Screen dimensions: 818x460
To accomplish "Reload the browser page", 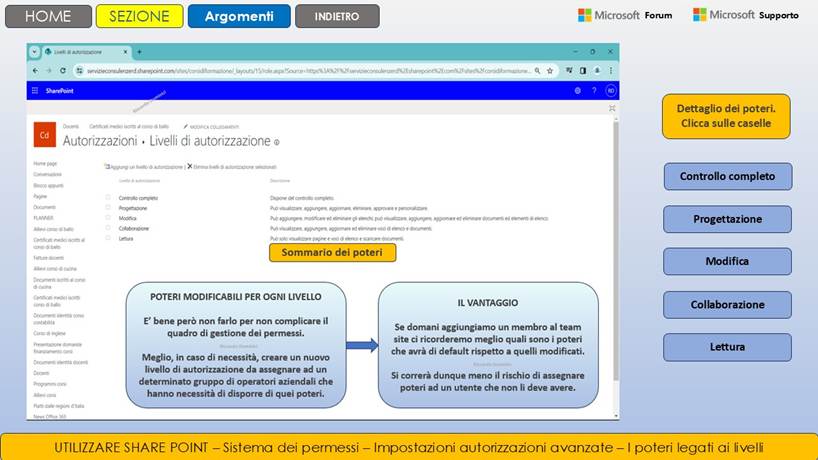I will click(63, 70).
